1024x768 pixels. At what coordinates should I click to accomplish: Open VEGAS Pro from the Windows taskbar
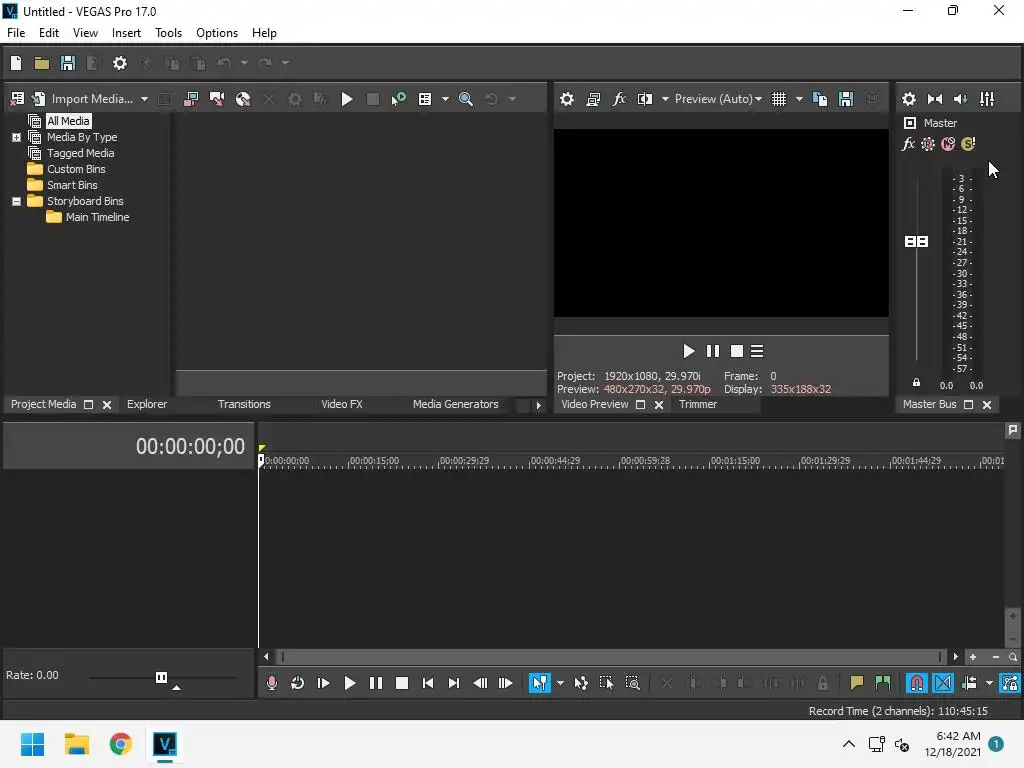click(165, 744)
